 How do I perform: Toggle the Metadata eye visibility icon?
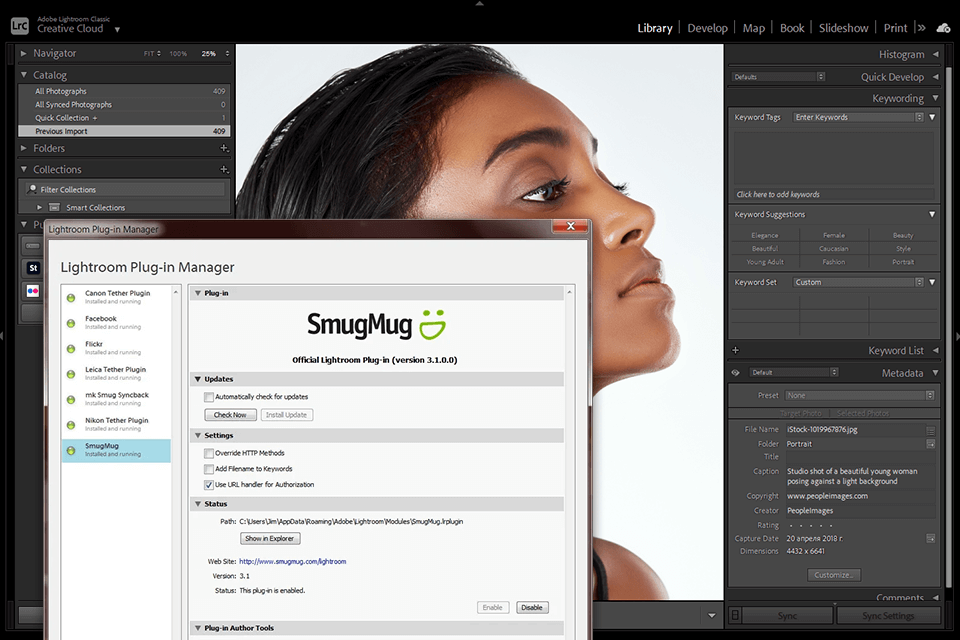coord(735,372)
